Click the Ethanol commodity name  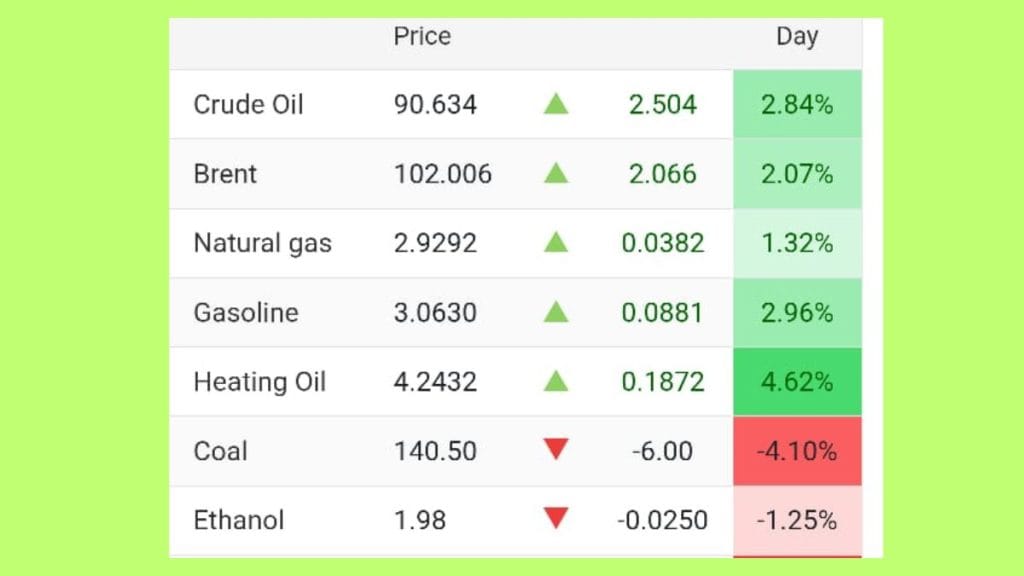[x=239, y=520]
